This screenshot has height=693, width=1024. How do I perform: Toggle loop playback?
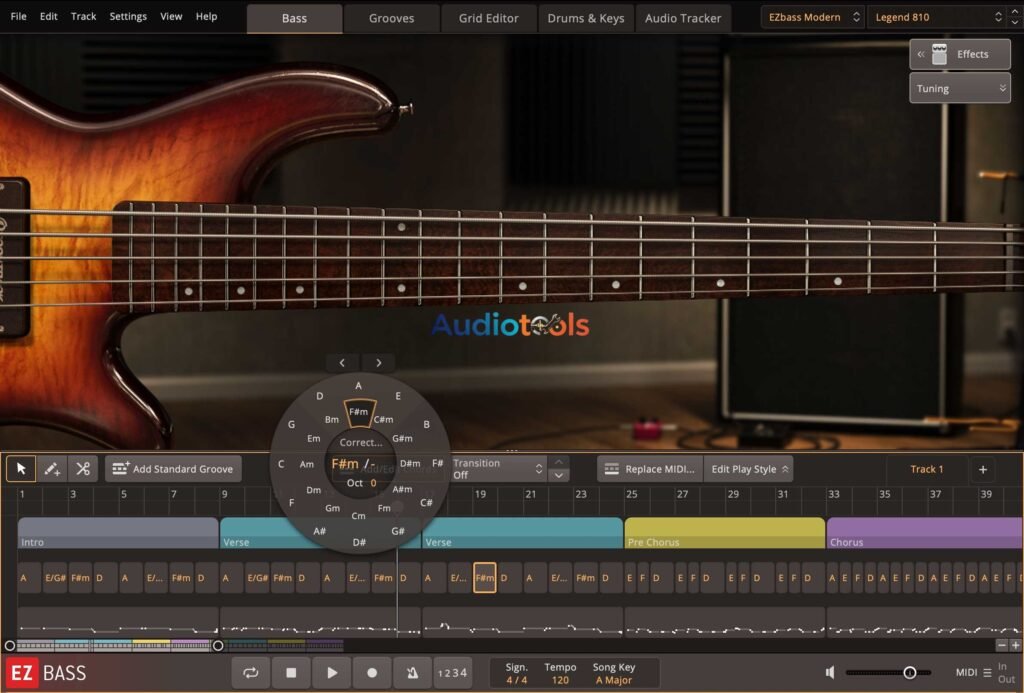click(251, 672)
